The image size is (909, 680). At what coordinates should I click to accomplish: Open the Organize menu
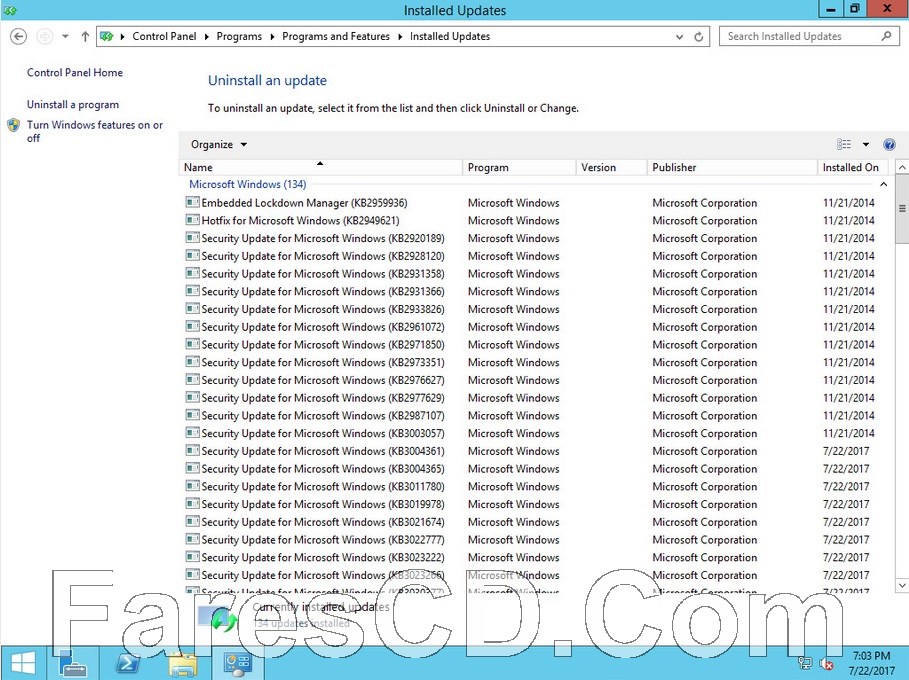click(219, 144)
